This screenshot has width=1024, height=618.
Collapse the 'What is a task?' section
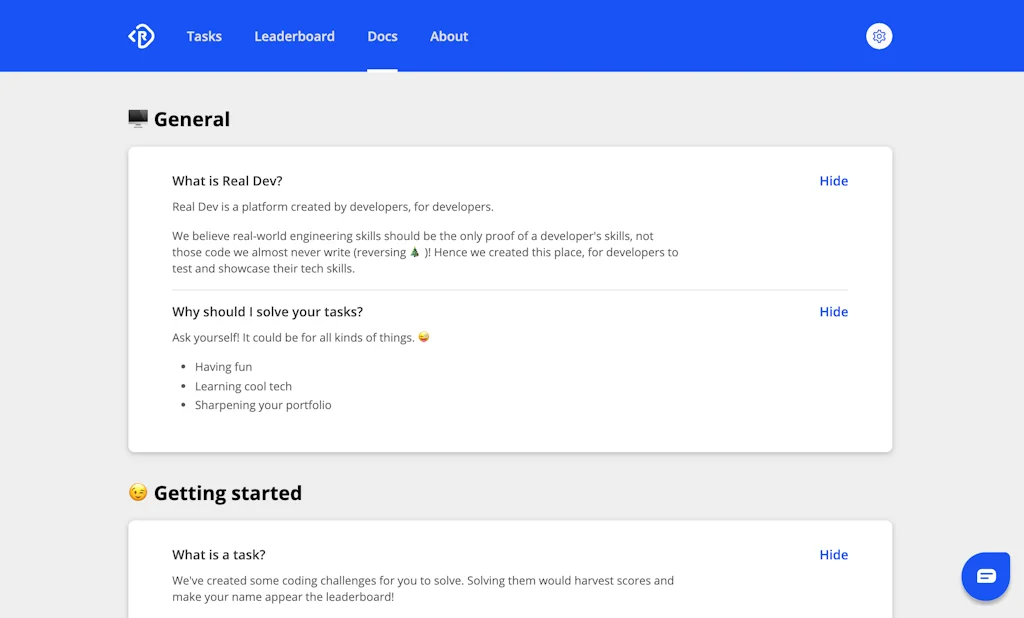[833, 554]
